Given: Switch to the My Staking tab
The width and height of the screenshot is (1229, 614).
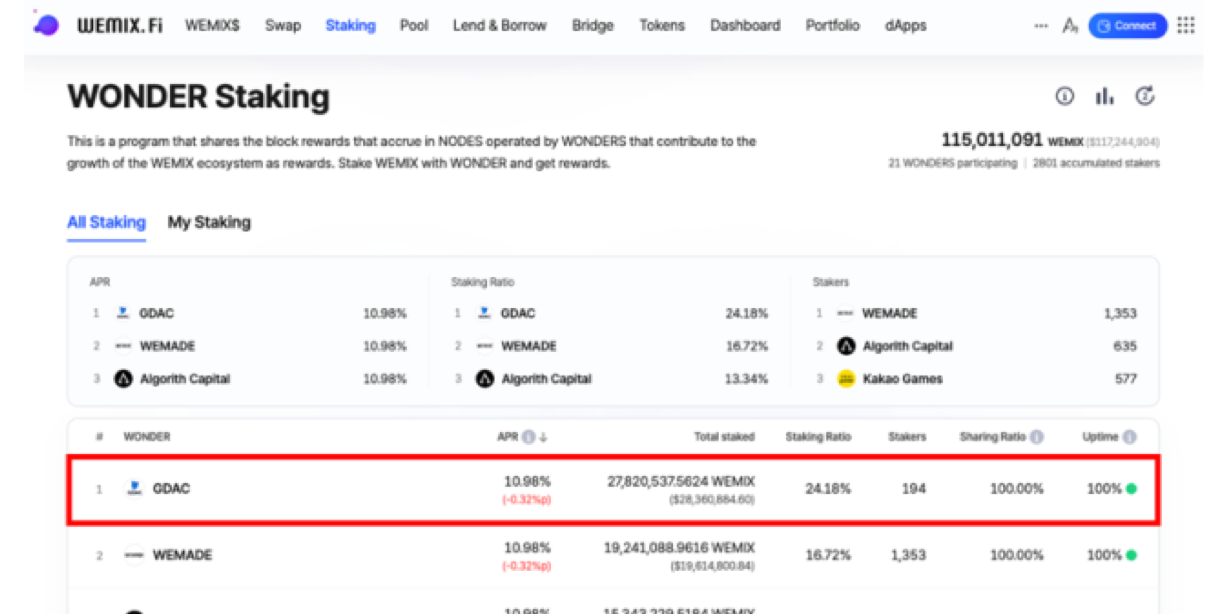Looking at the screenshot, I should 209,222.
